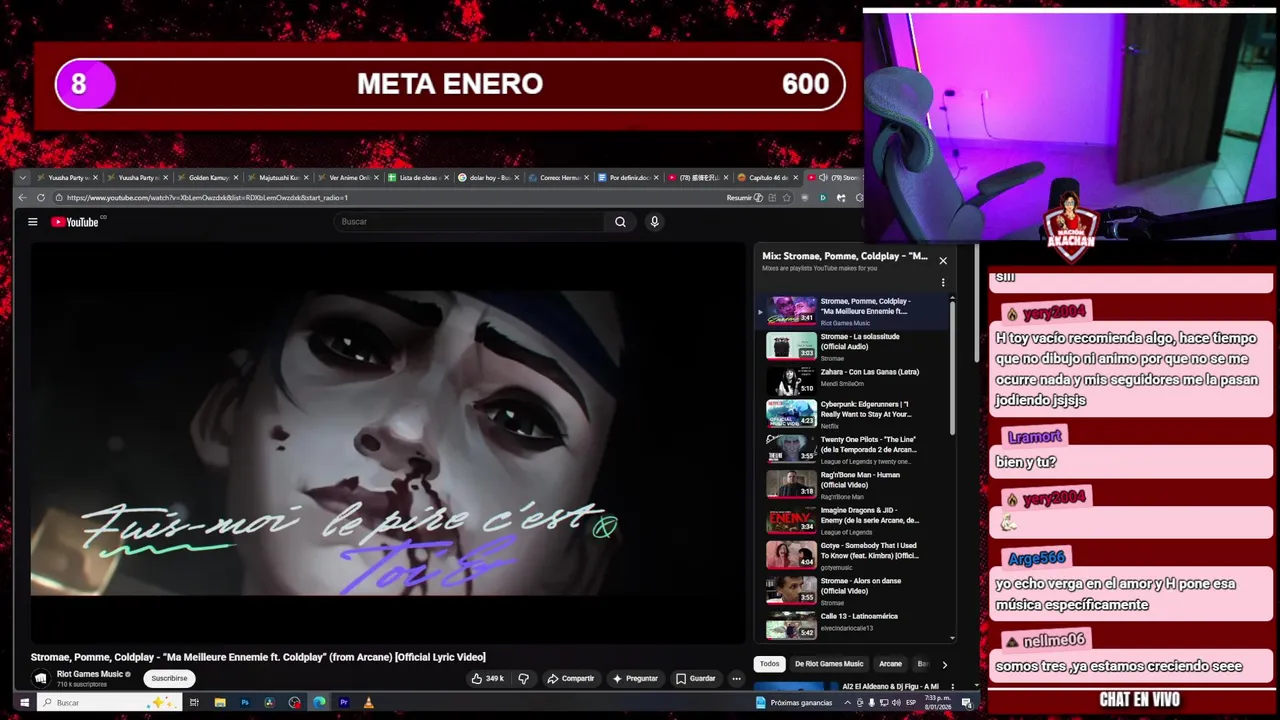Switch to the dolar hoy tab
Image resolution: width=1280 pixels, height=720 pixels.
tap(490, 177)
